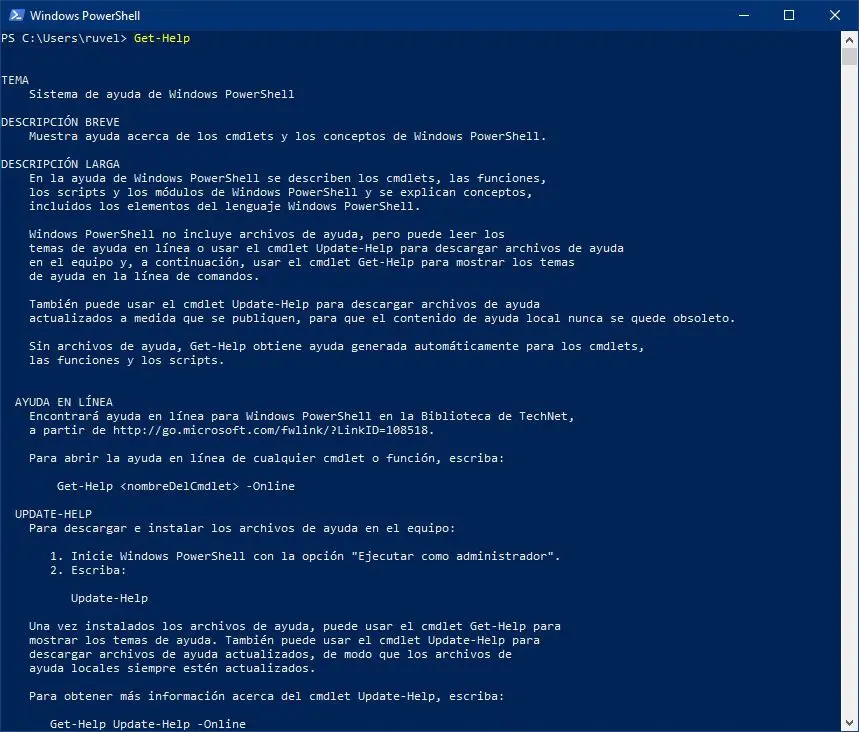Click the "2. Escriba:" list step
859x732 pixels.
point(88,570)
